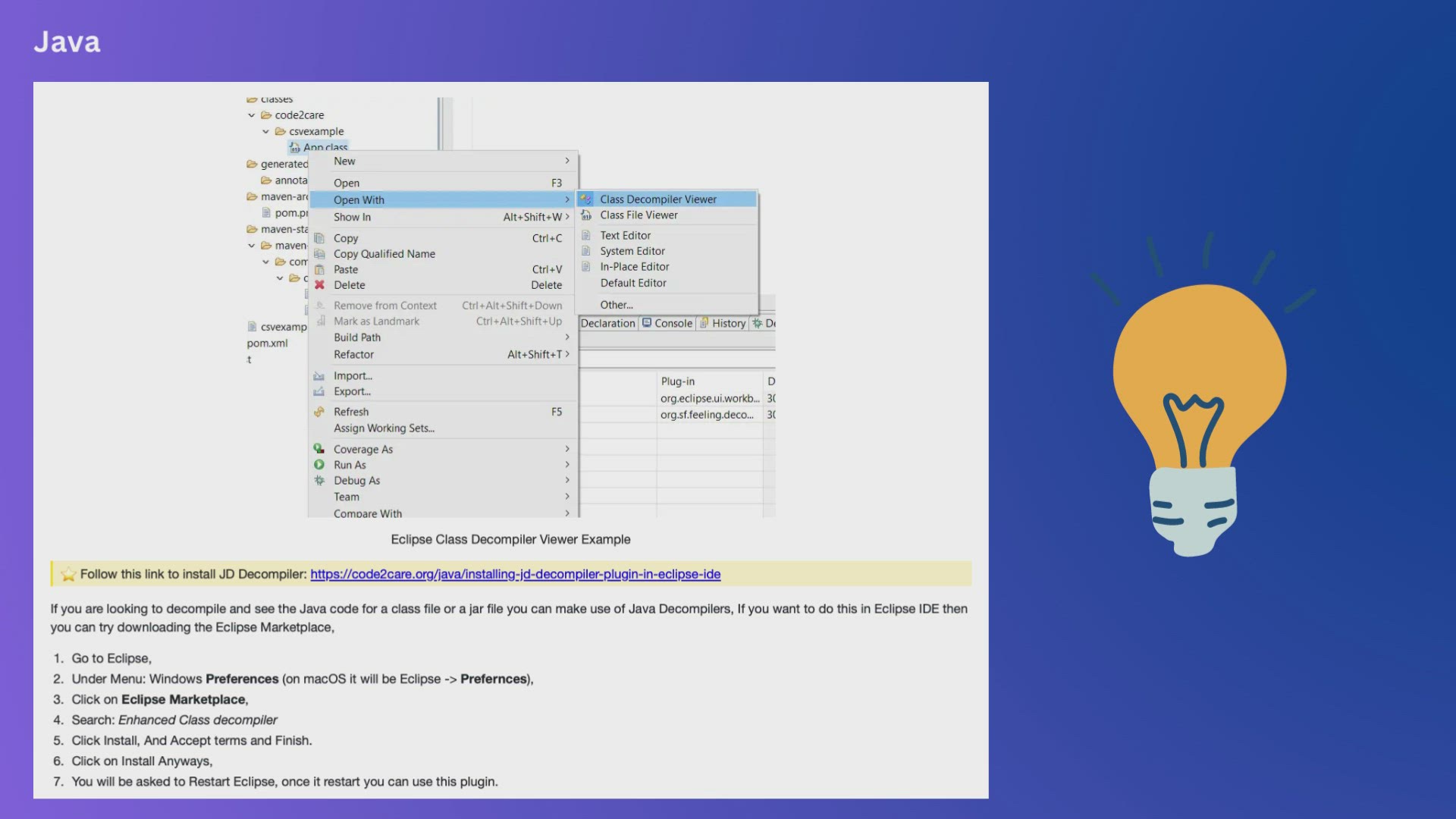Expand the Build Path submenu arrow
The image size is (1456, 819).
pos(567,337)
